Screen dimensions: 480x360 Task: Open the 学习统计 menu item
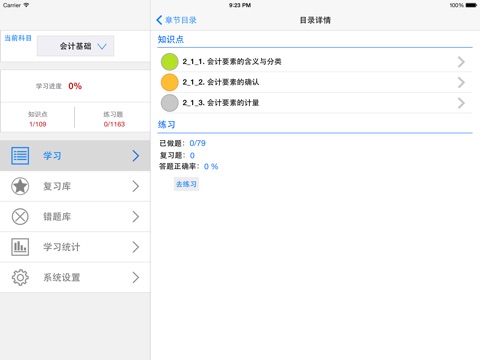[75, 247]
